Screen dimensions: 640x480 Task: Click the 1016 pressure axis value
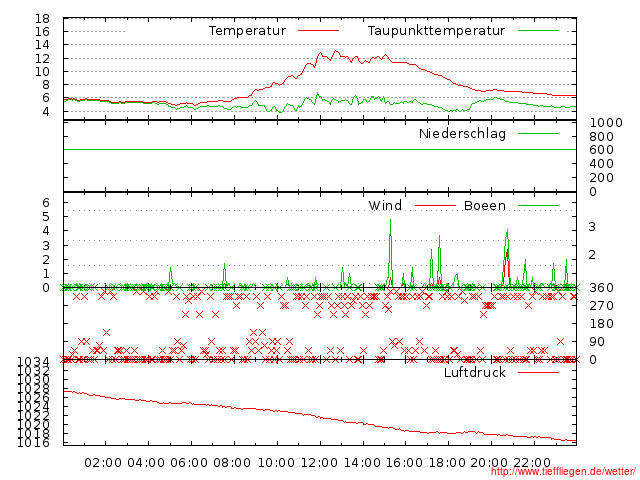pyautogui.click(x=33, y=443)
